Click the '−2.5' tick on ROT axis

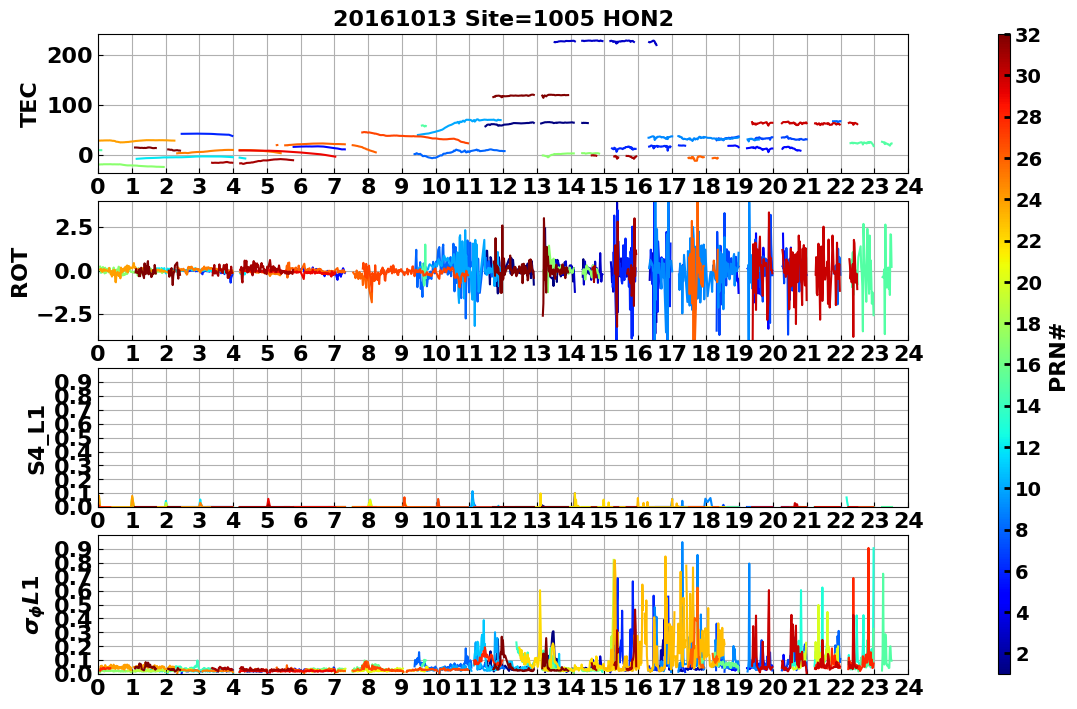pos(65,315)
